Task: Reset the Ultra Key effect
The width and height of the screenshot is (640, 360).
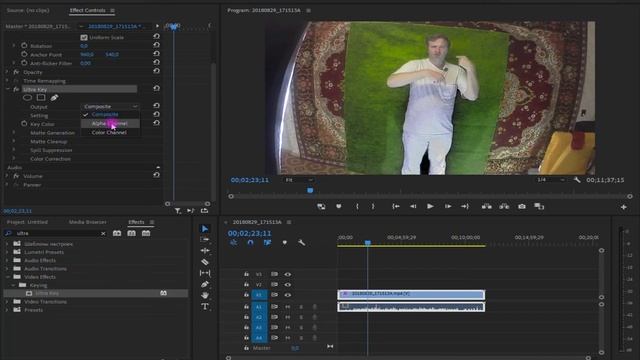Action: (x=156, y=88)
